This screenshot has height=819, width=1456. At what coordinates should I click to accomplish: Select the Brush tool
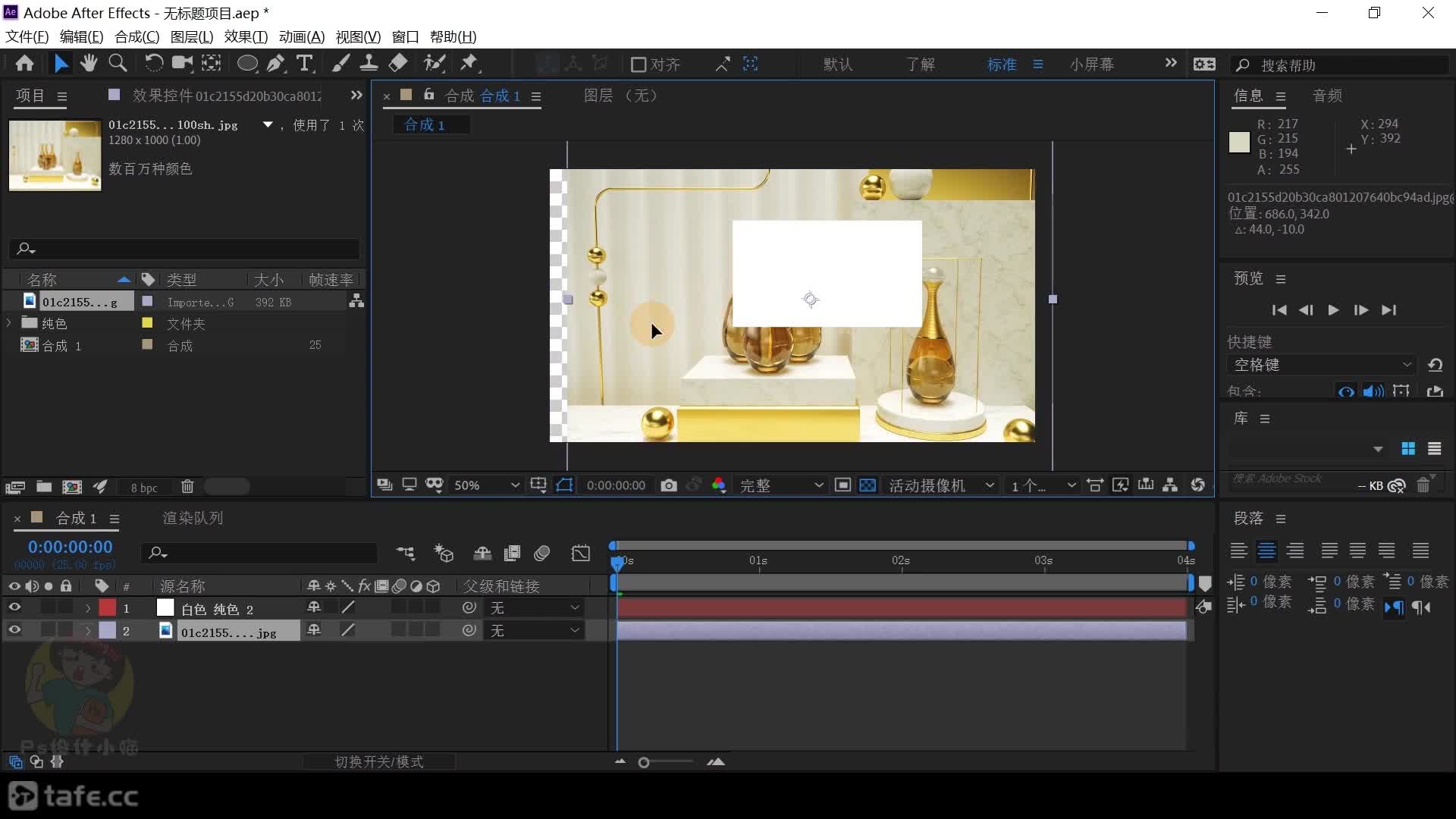340,64
